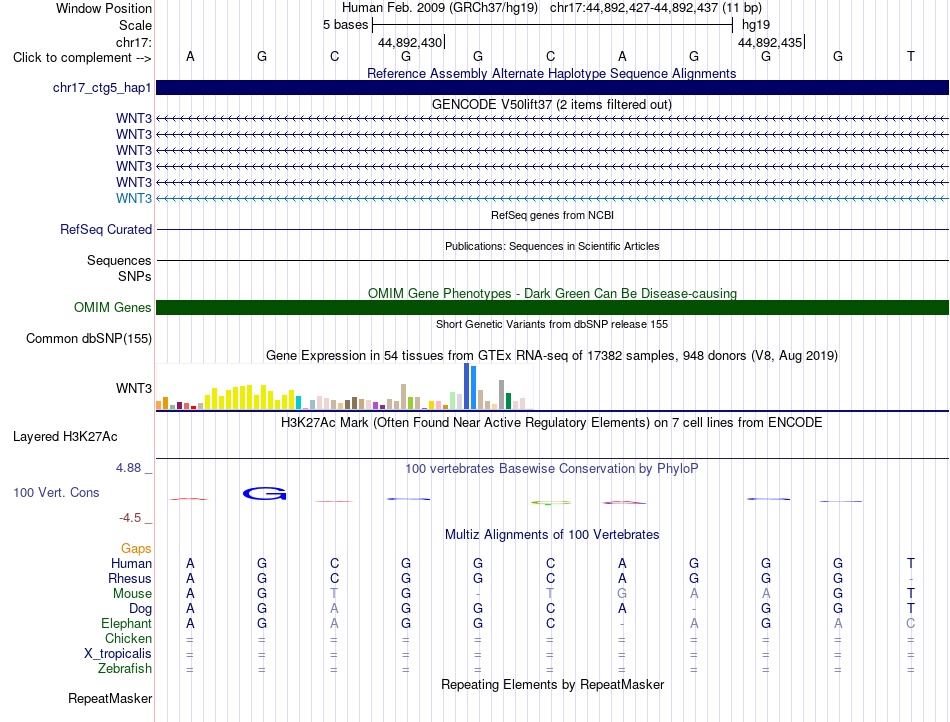Click the large blue G in the PhyloP conservation track
The height and width of the screenshot is (722, 950).
pyautogui.click(x=264, y=494)
